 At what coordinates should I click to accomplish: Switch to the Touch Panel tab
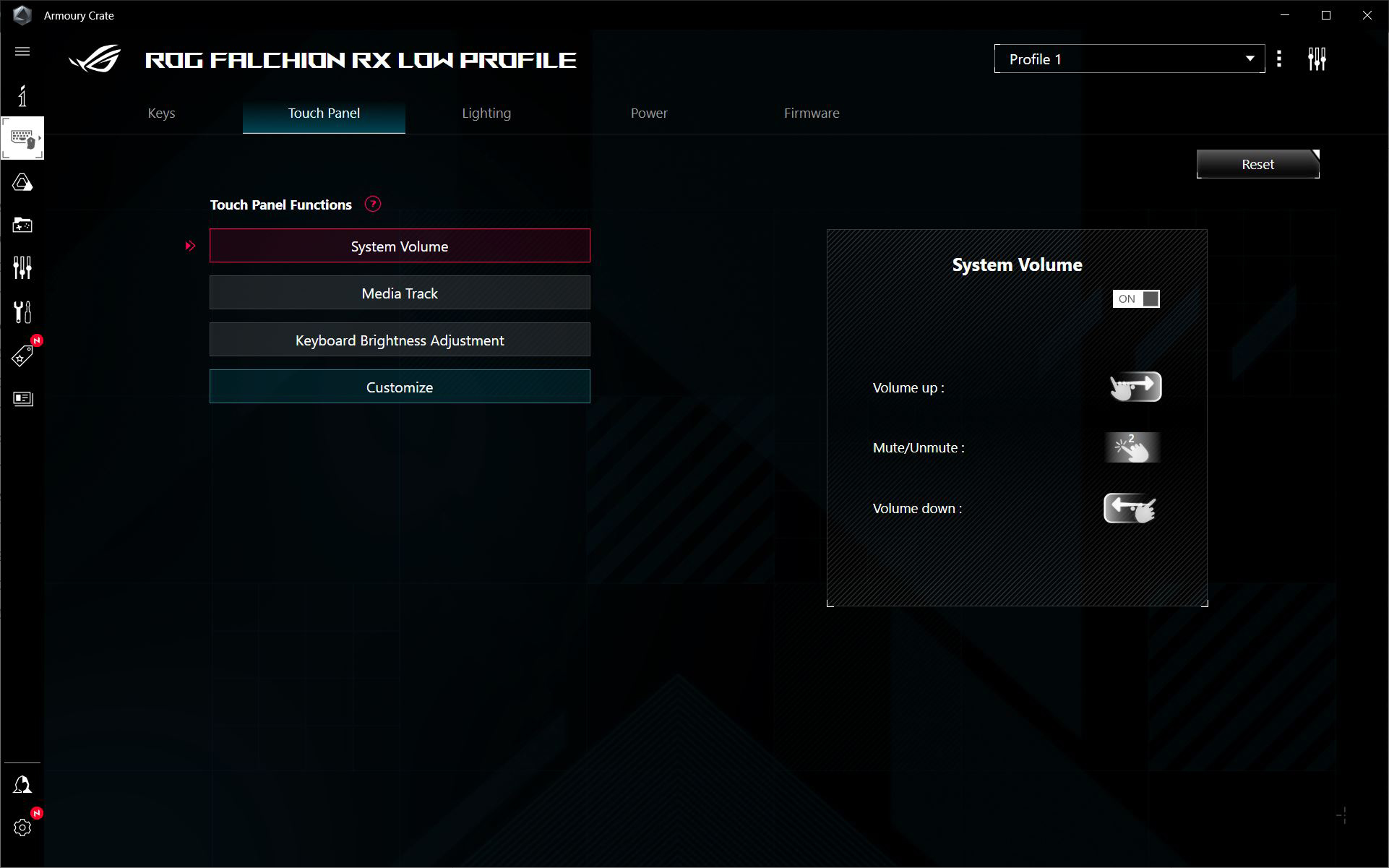(324, 113)
